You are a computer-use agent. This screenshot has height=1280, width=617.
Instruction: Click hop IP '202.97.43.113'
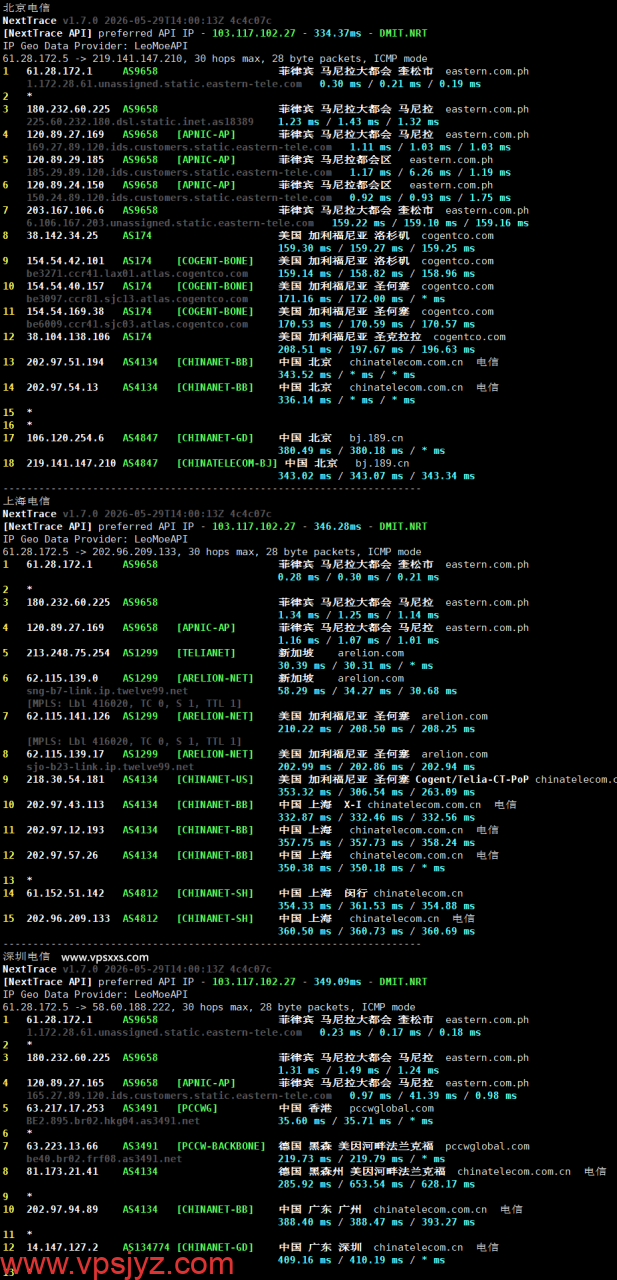[x=65, y=804]
